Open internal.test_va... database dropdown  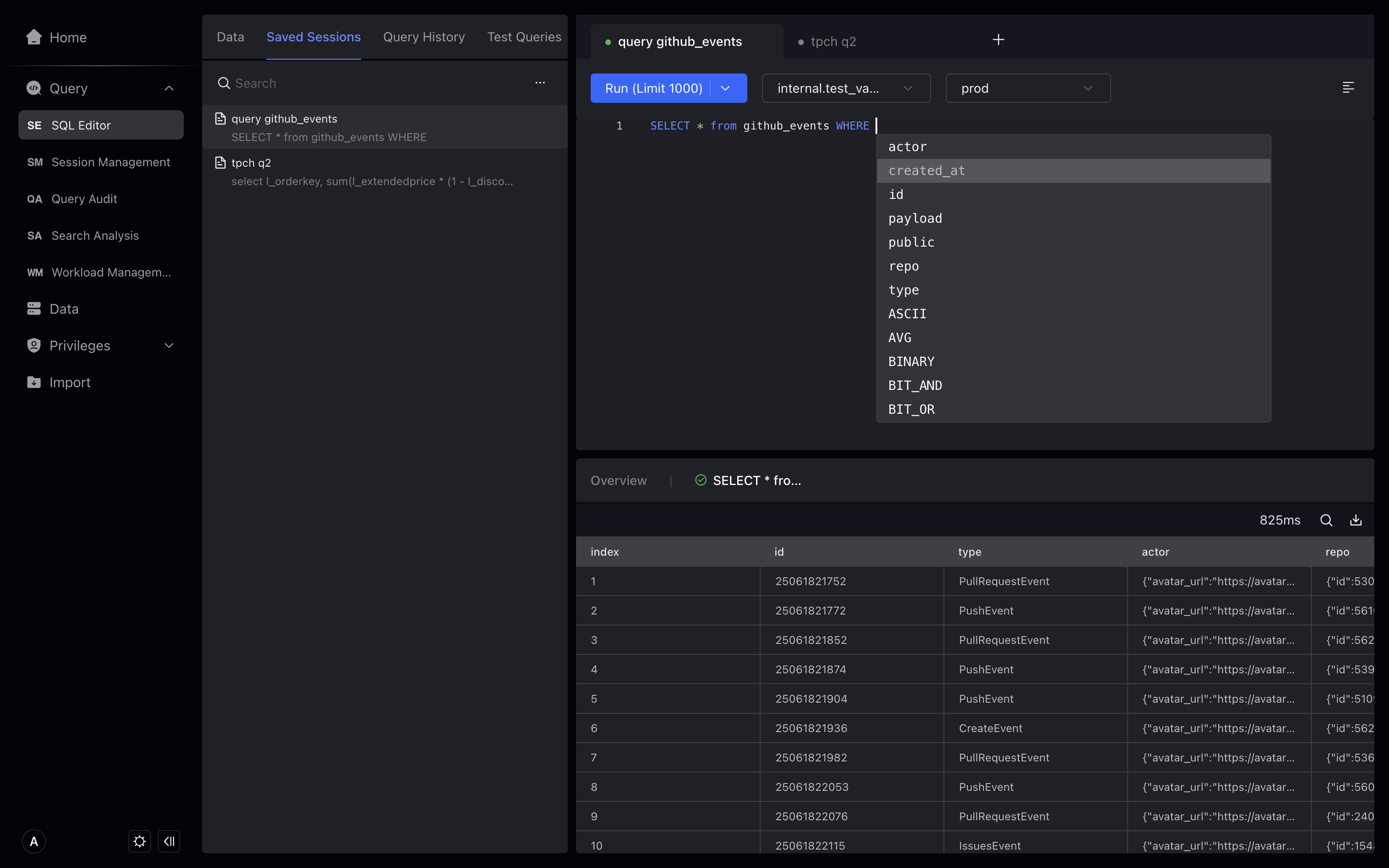(x=846, y=88)
